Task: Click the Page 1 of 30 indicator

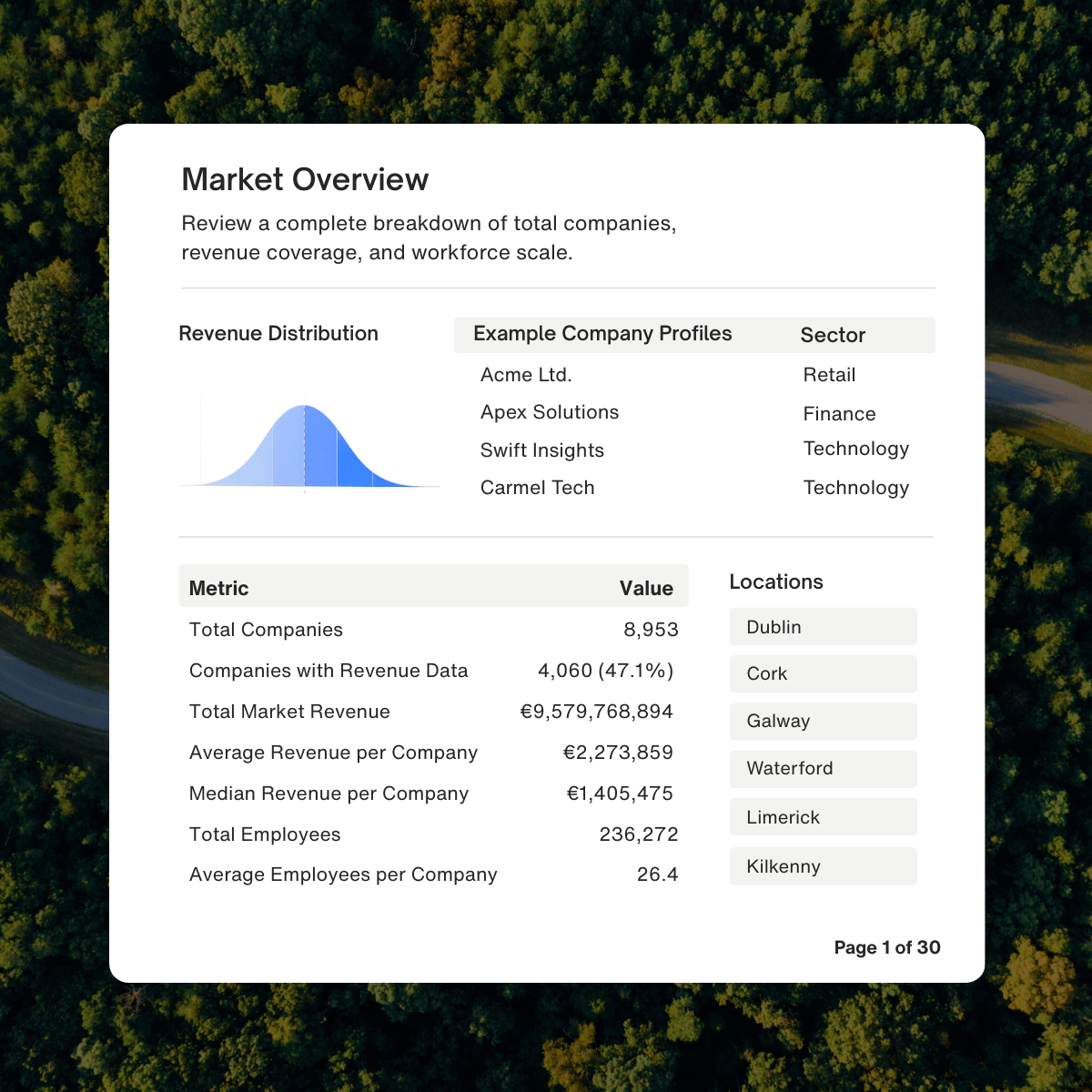Action: pos(887,947)
